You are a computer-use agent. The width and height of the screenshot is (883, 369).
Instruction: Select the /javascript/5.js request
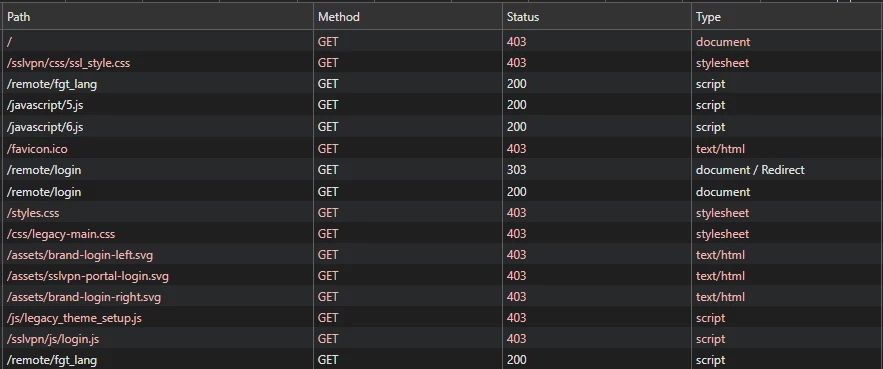[x=442, y=105]
